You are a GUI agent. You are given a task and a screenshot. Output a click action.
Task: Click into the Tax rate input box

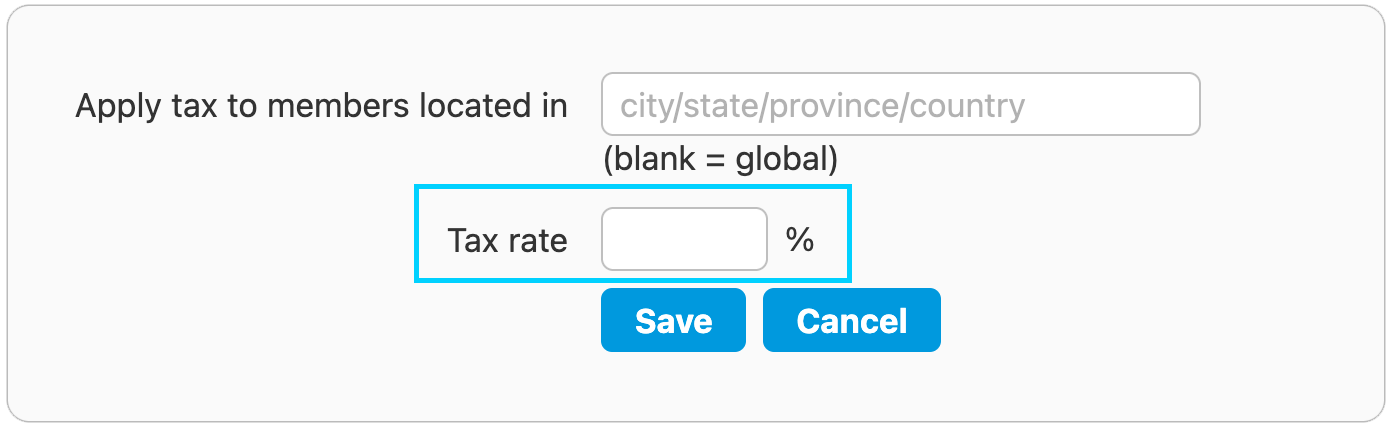[x=684, y=239]
